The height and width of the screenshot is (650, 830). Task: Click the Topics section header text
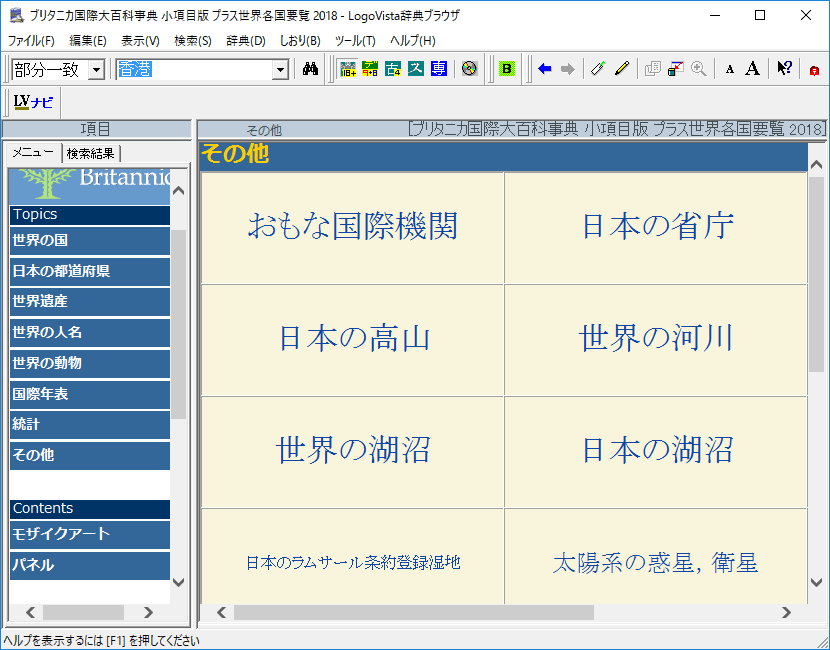click(x=35, y=214)
